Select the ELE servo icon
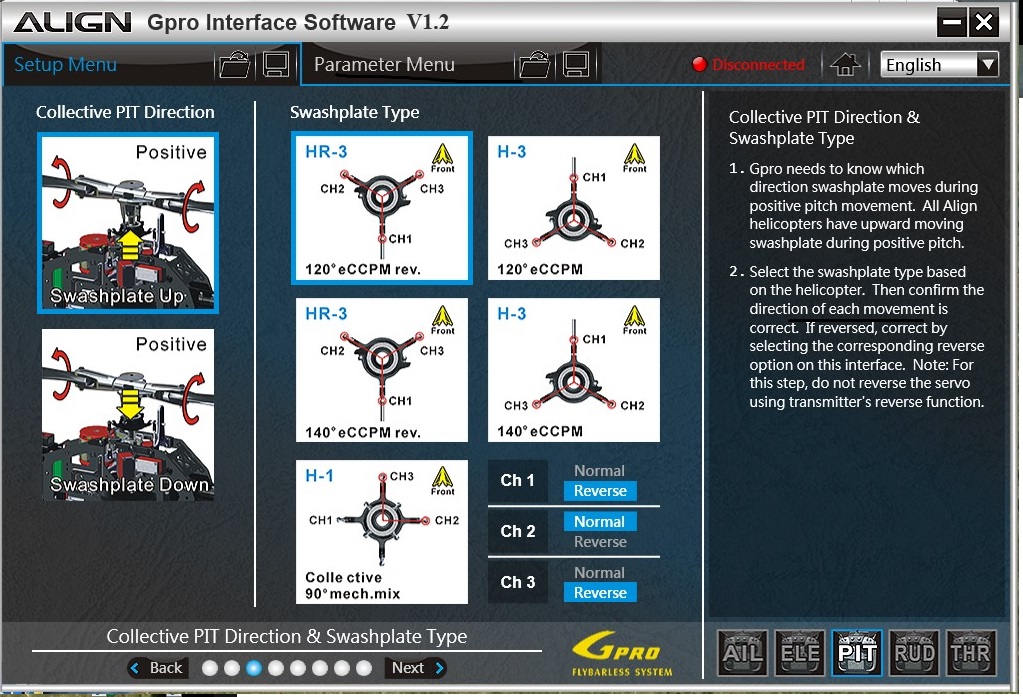 click(800, 653)
